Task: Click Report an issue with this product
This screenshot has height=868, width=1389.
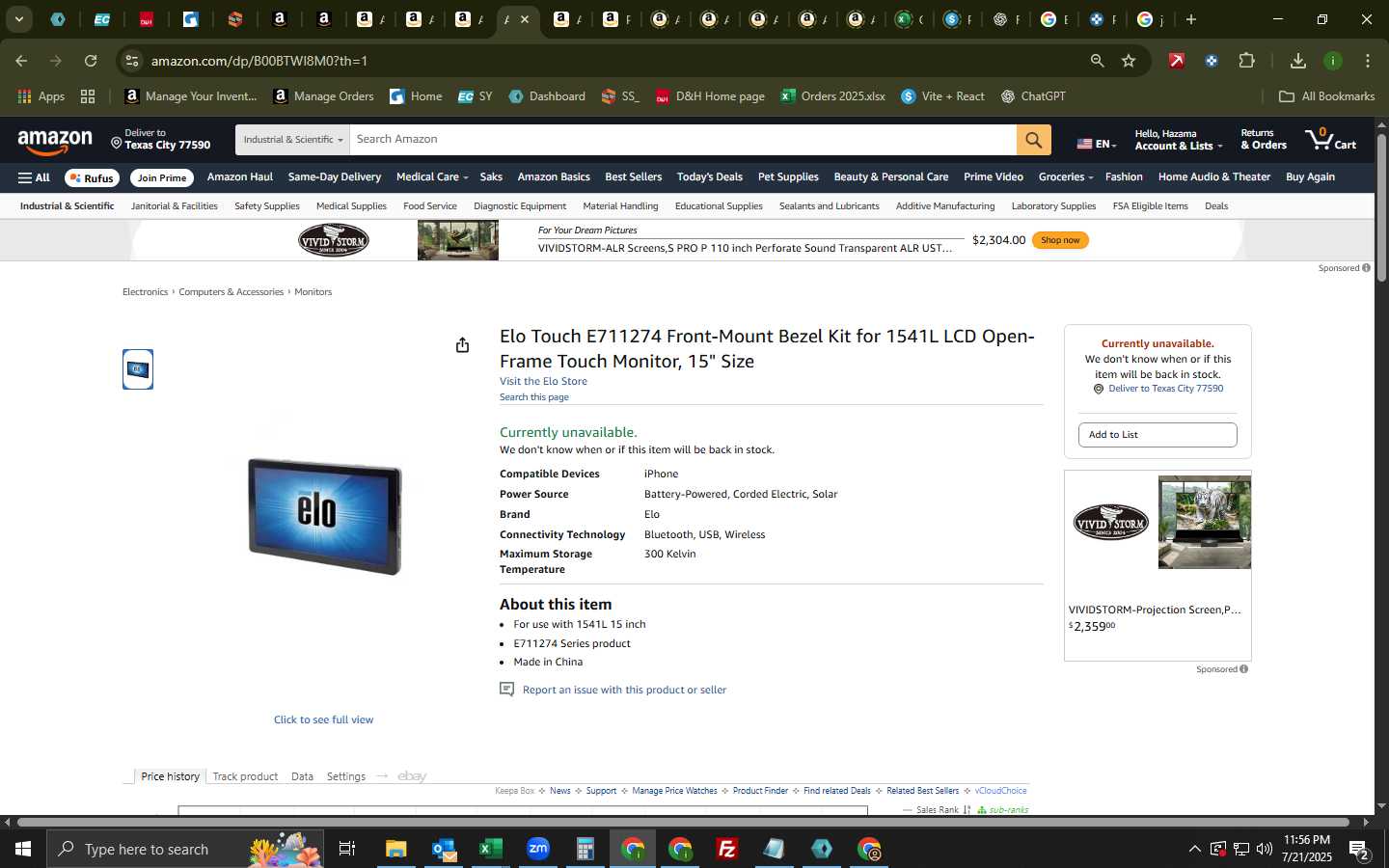Action: [x=624, y=690]
